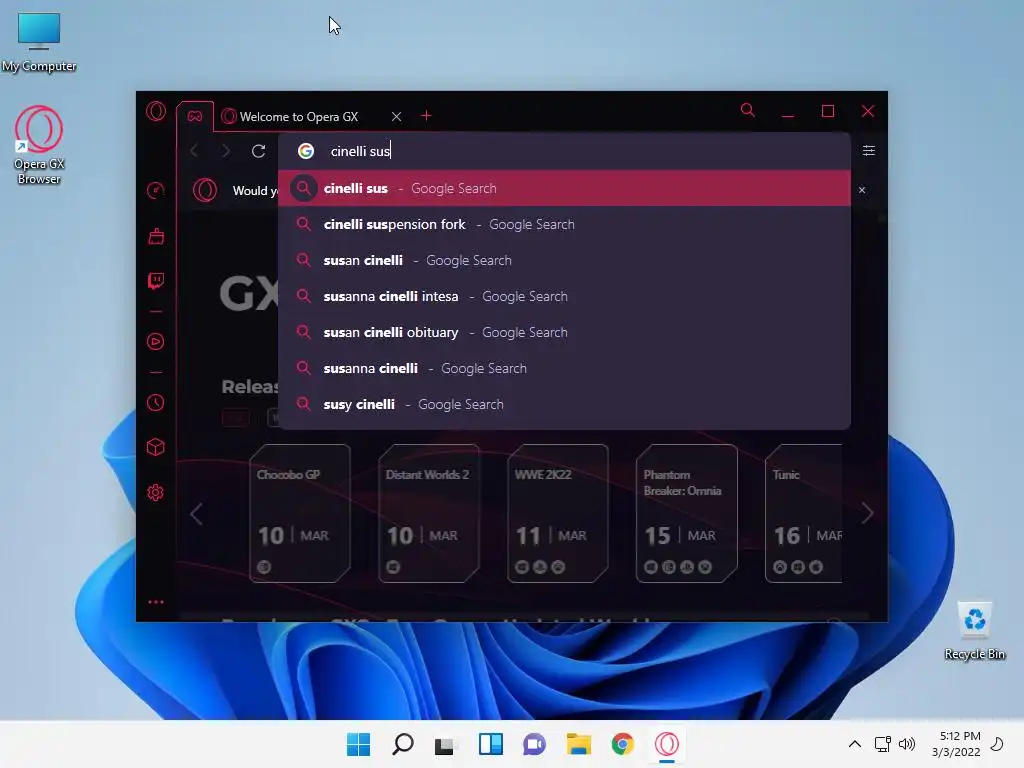1024x768 pixels.
Task: Open Chat on the taskbar
Action: (534, 744)
